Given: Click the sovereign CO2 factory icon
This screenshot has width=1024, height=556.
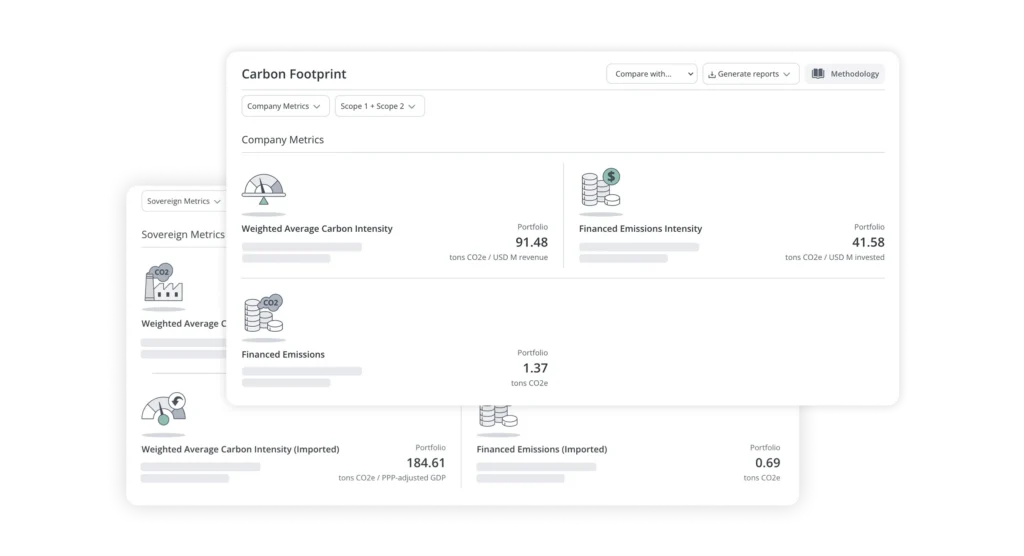Looking at the screenshot, I should (x=163, y=283).
